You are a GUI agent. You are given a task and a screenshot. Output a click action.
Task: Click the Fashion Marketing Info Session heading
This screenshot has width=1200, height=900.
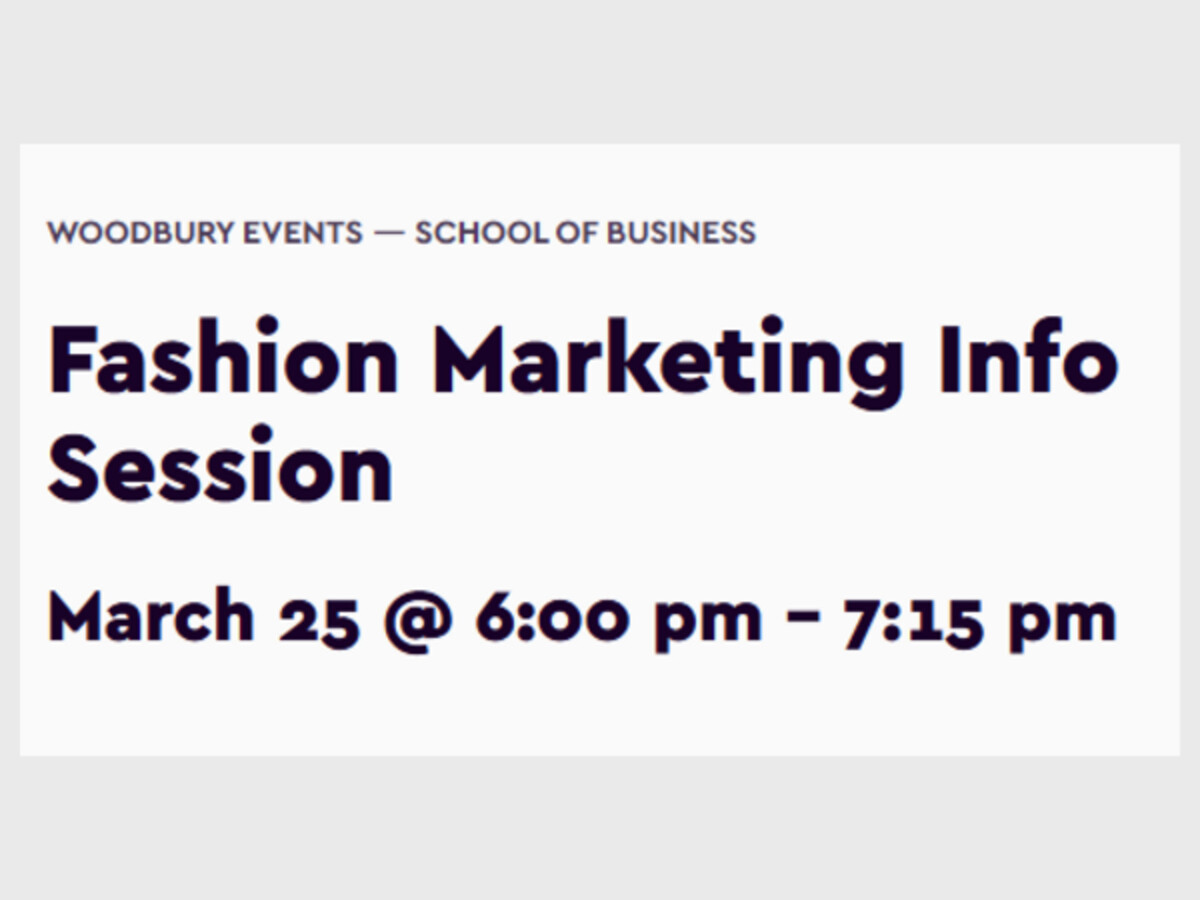(x=583, y=412)
